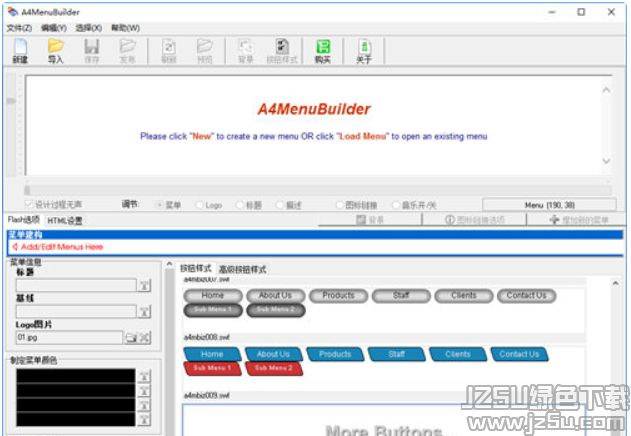Click the X clear icon next to 01.jpg
The image size is (631, 436).
click(144, 337)
